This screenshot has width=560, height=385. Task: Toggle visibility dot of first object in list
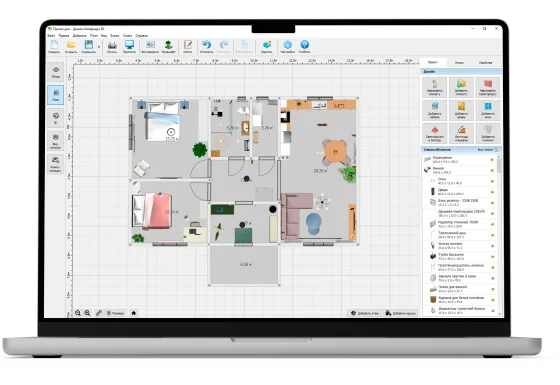(492, 160)
